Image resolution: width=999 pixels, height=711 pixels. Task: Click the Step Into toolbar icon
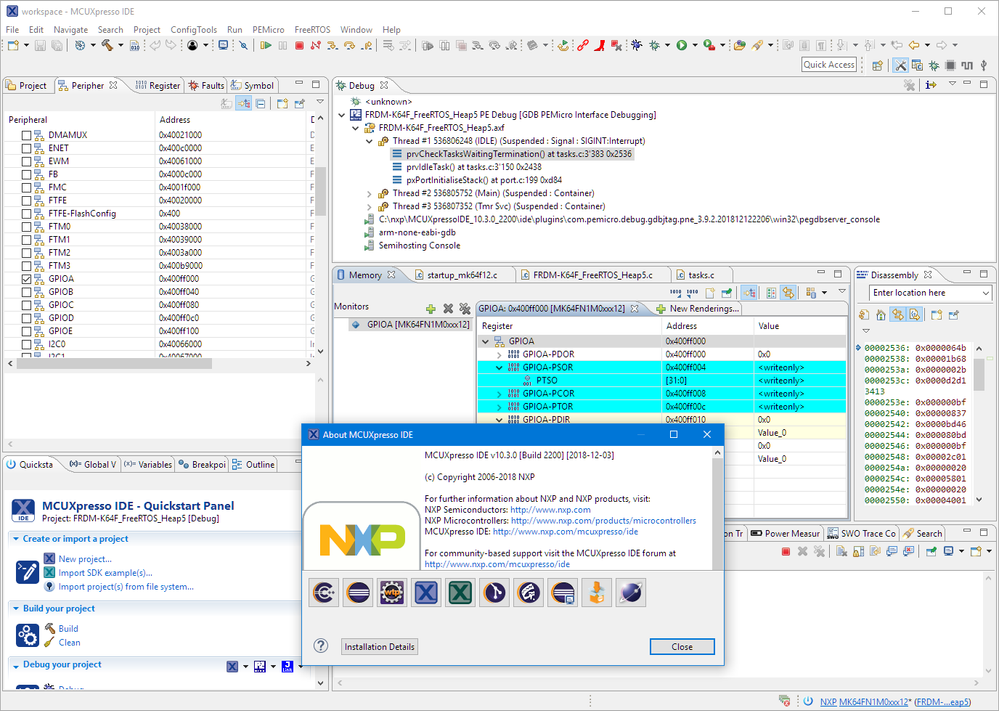[x=333, y=45]
